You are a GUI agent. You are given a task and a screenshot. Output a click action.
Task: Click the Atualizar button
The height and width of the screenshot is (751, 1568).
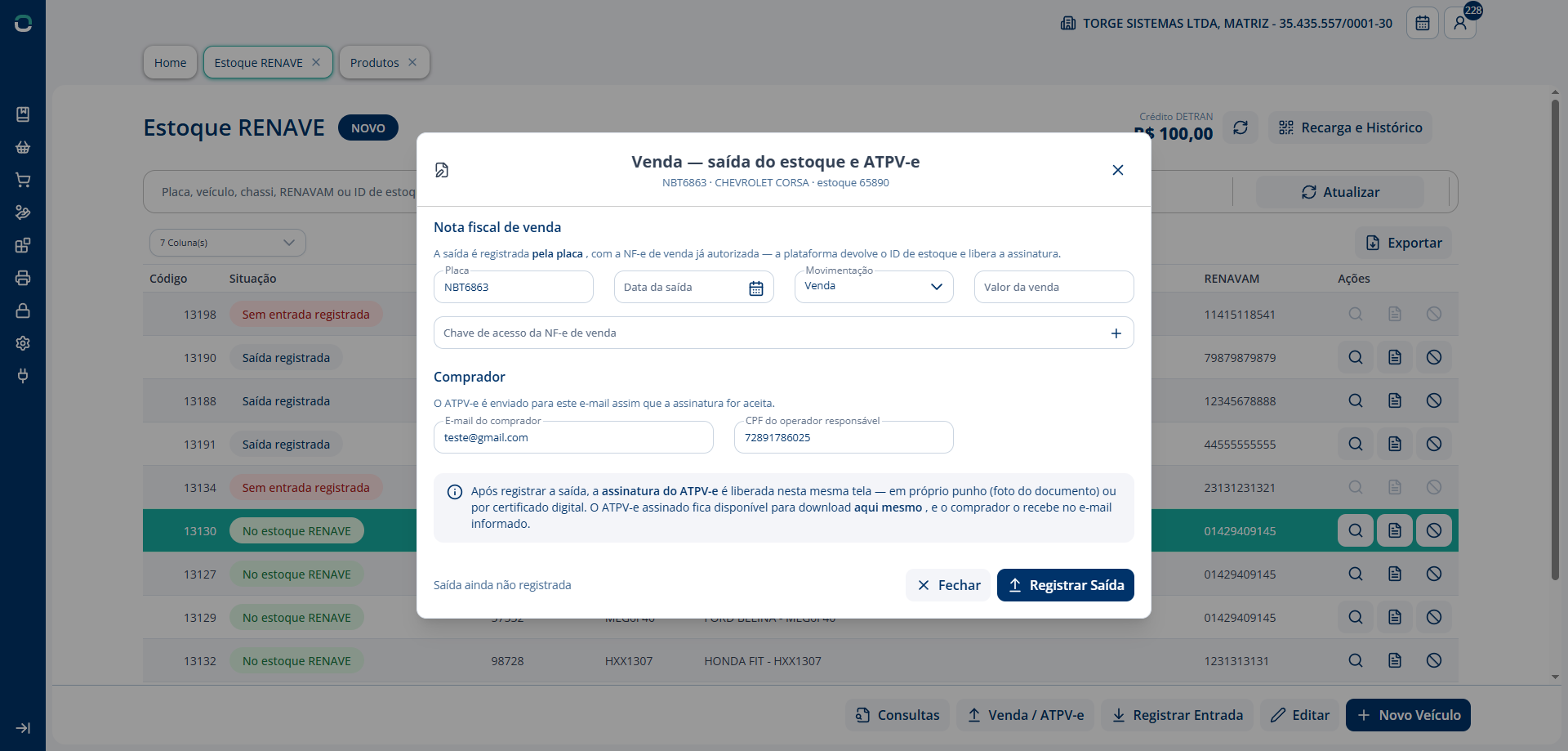tap(1340, 192)
